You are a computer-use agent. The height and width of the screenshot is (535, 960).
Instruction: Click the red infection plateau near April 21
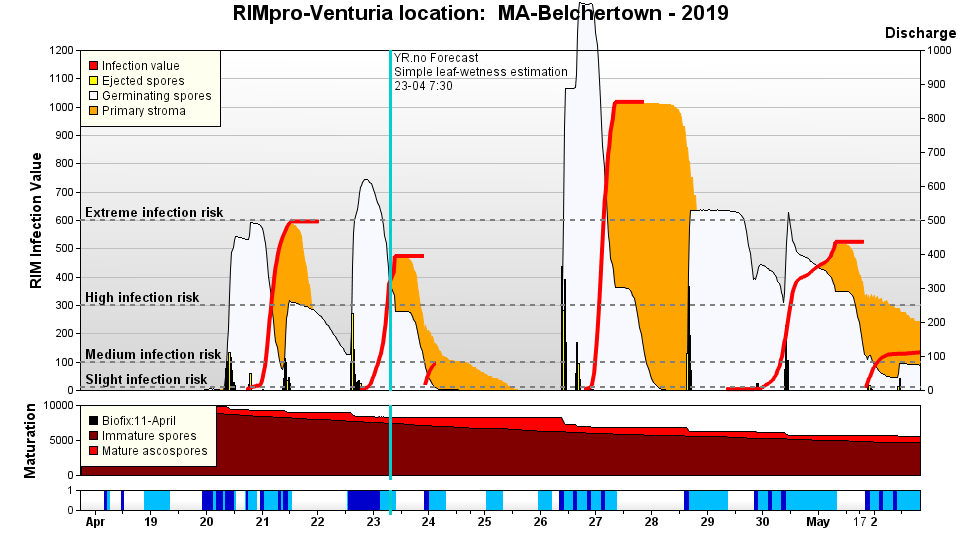(304, 221)
